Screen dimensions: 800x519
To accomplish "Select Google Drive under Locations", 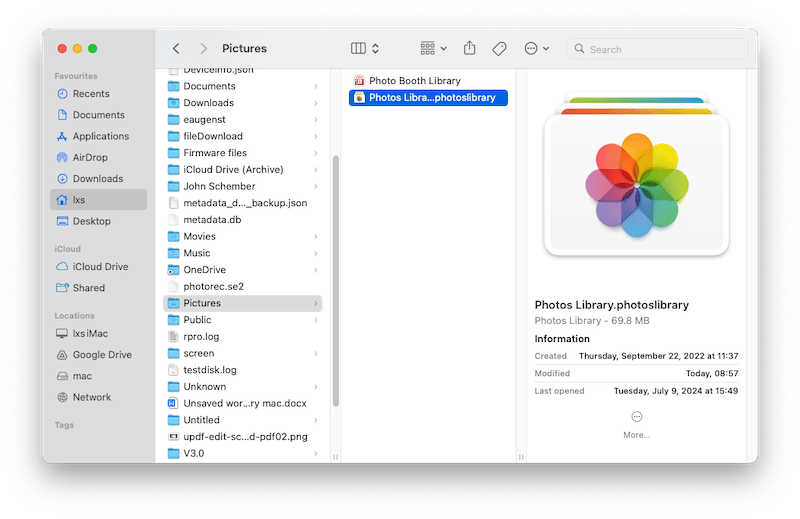I will [x=102, y=355].
